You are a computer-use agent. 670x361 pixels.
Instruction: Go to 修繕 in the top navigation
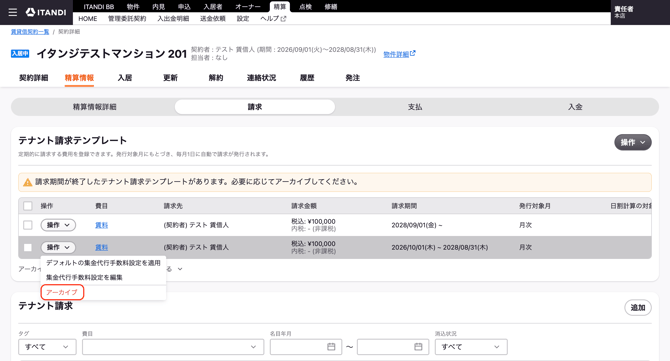pyautogui.click(x=331, y=6)
